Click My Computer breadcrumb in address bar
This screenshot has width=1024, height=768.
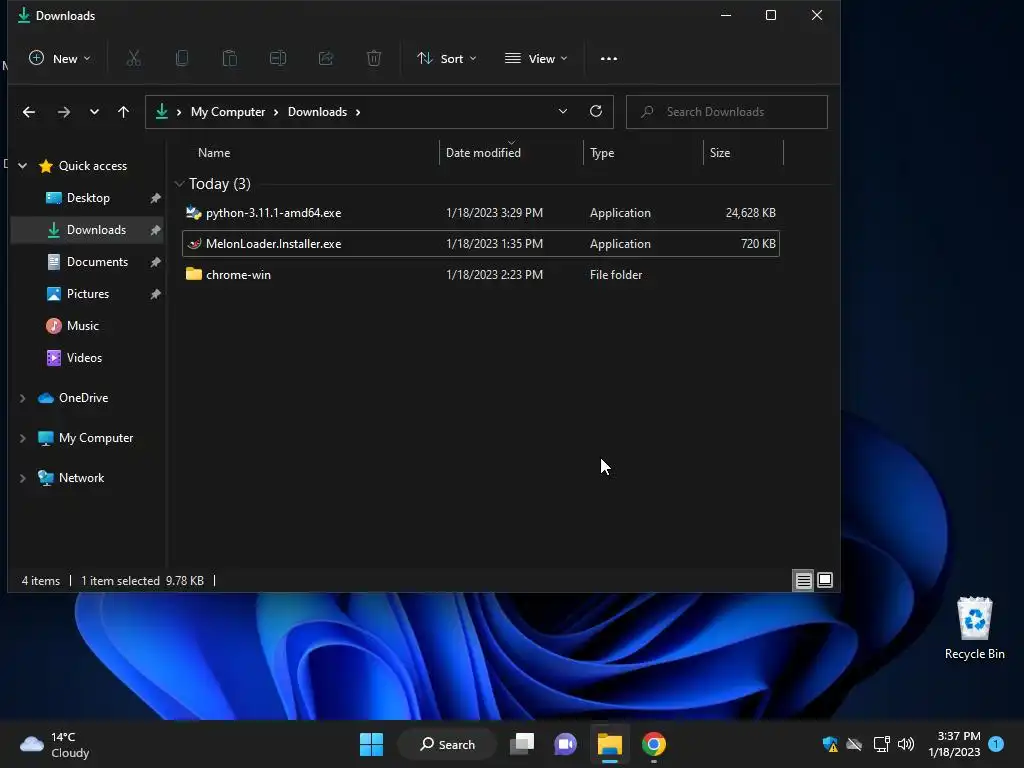[x=228, y=112]
